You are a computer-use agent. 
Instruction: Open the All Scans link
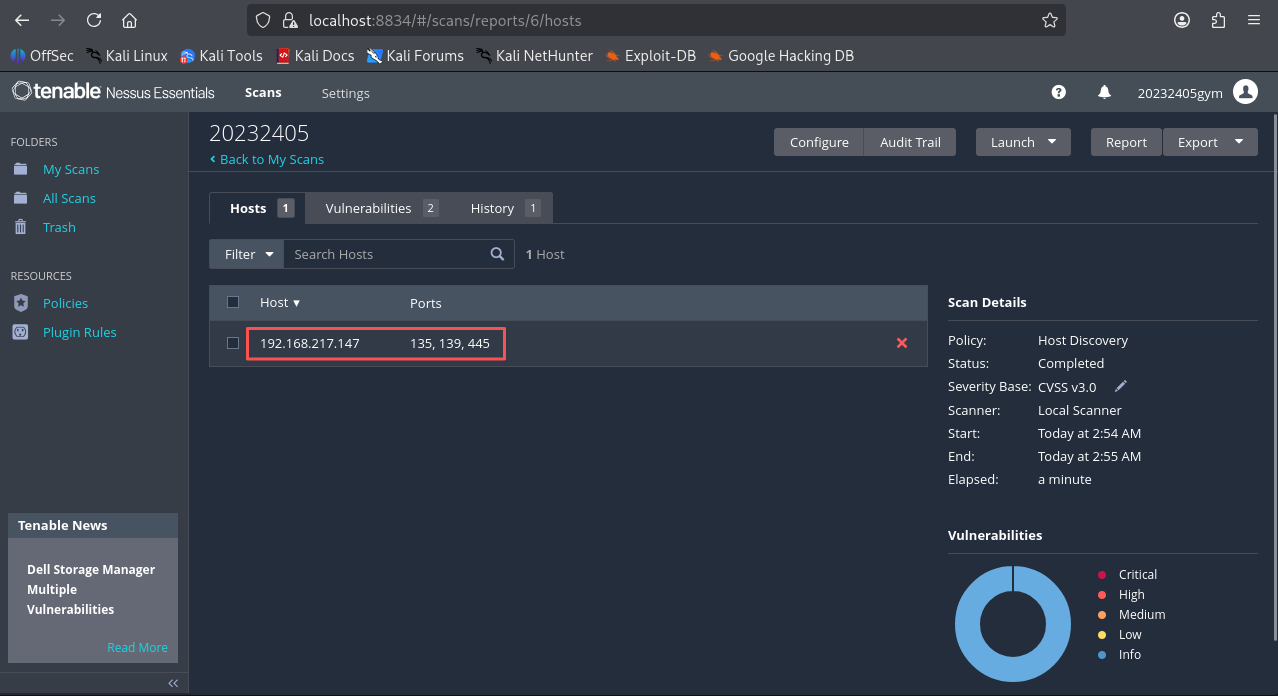(69, 198)
